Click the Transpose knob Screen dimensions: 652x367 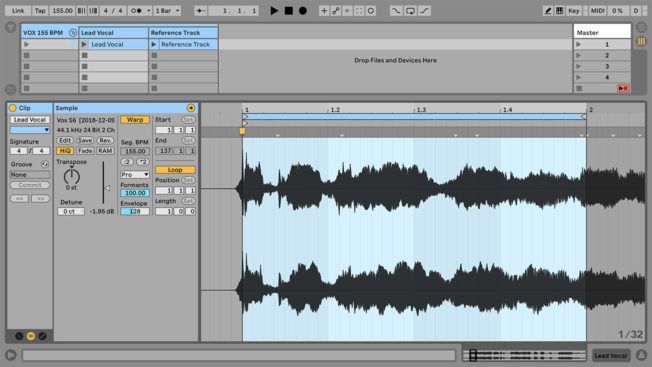72,176
